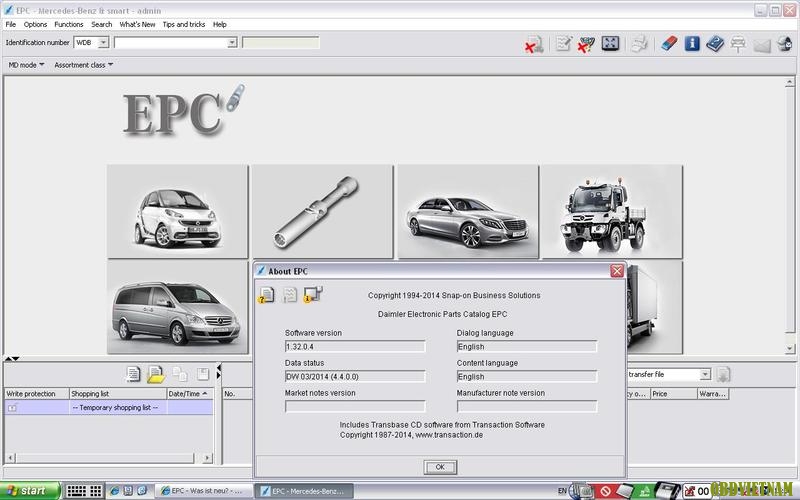Open shopping list yellow folder icon

(x=156, y=374)
